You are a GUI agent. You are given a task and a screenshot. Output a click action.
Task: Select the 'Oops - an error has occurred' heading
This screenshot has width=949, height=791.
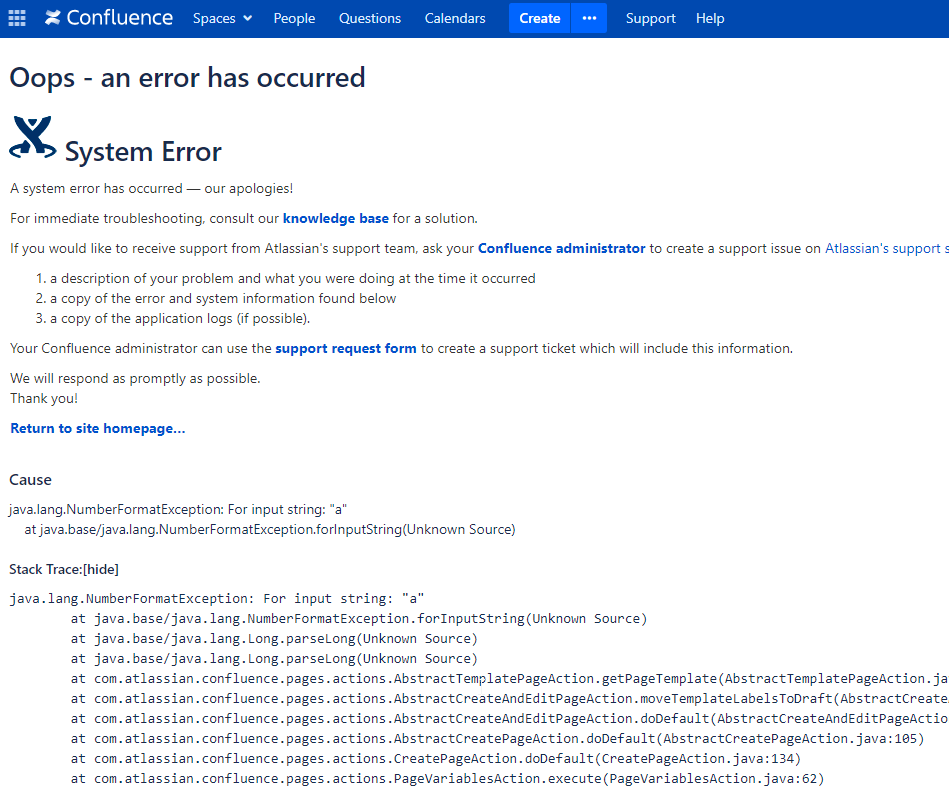[x=188, y=78]
